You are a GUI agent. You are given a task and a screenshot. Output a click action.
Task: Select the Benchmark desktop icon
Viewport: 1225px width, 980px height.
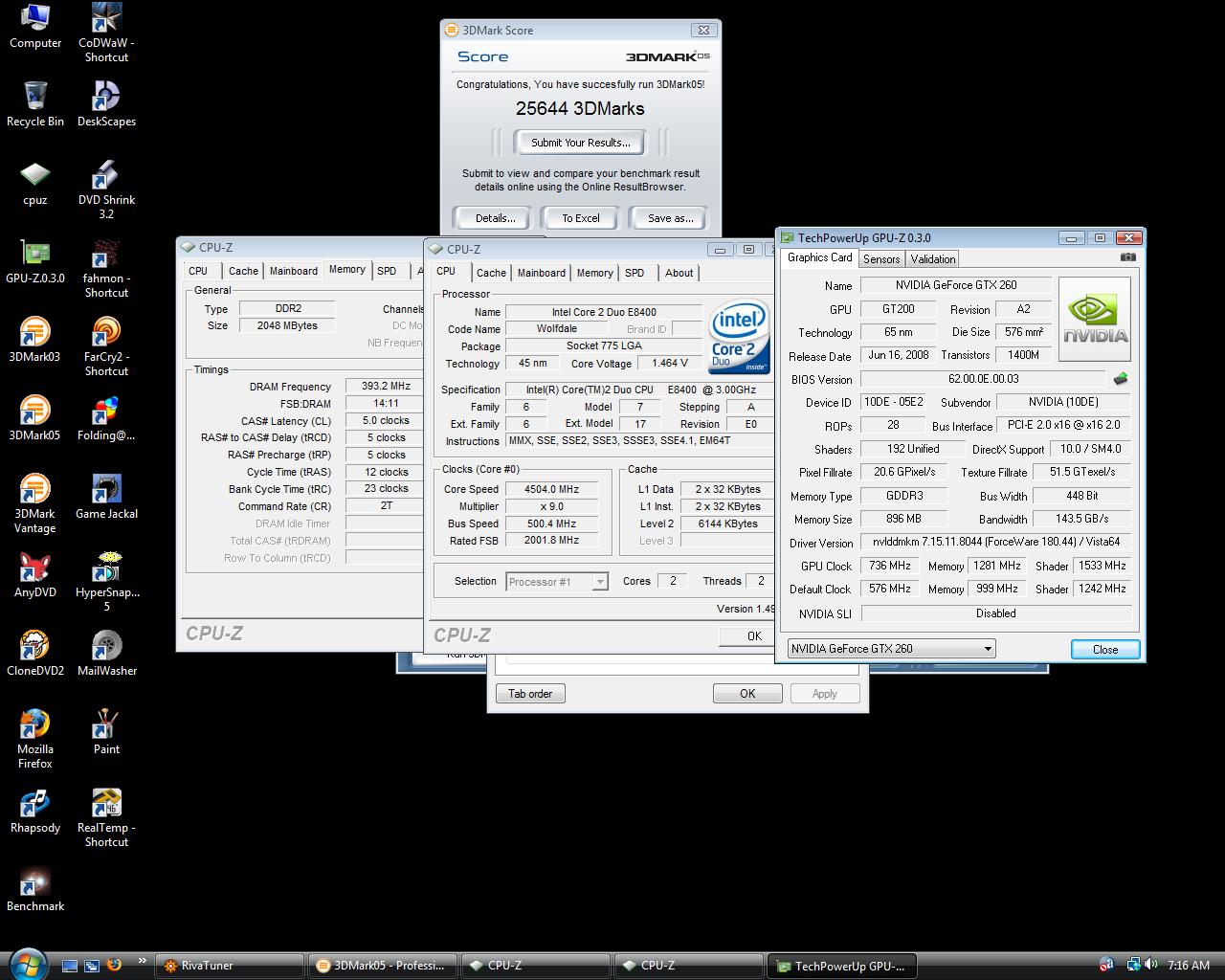(35, 889)
